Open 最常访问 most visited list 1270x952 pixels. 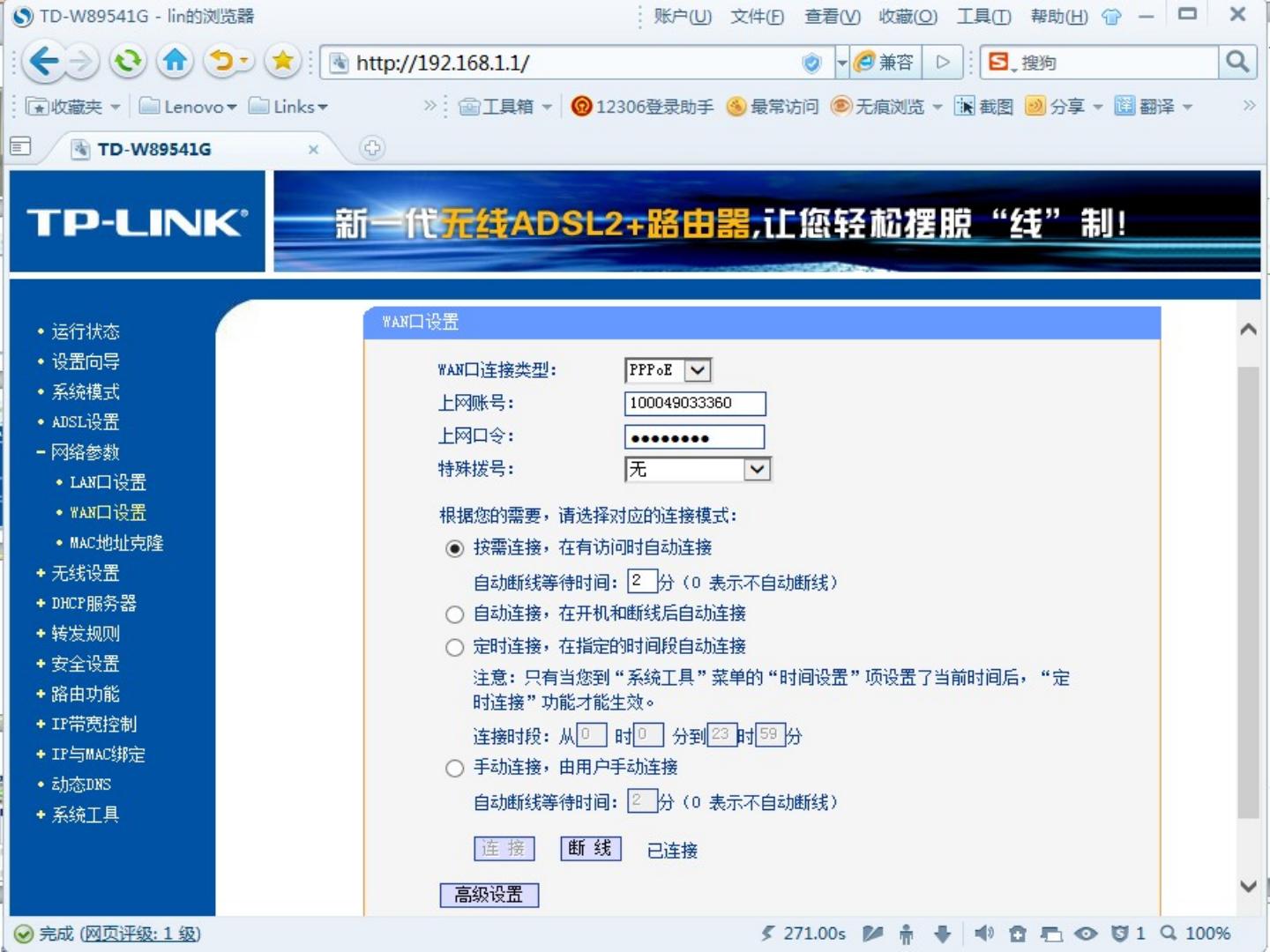pyautogui.click(x=773, y=107)
